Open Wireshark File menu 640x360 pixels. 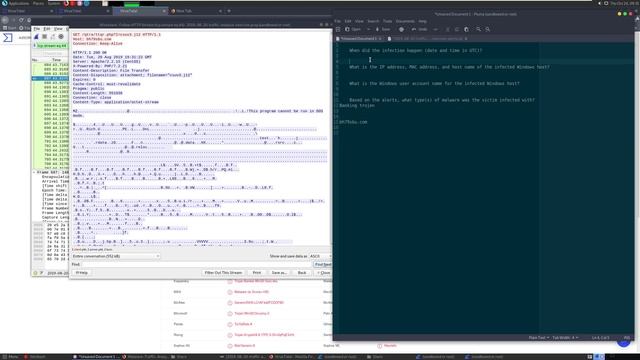coord(37,29)
